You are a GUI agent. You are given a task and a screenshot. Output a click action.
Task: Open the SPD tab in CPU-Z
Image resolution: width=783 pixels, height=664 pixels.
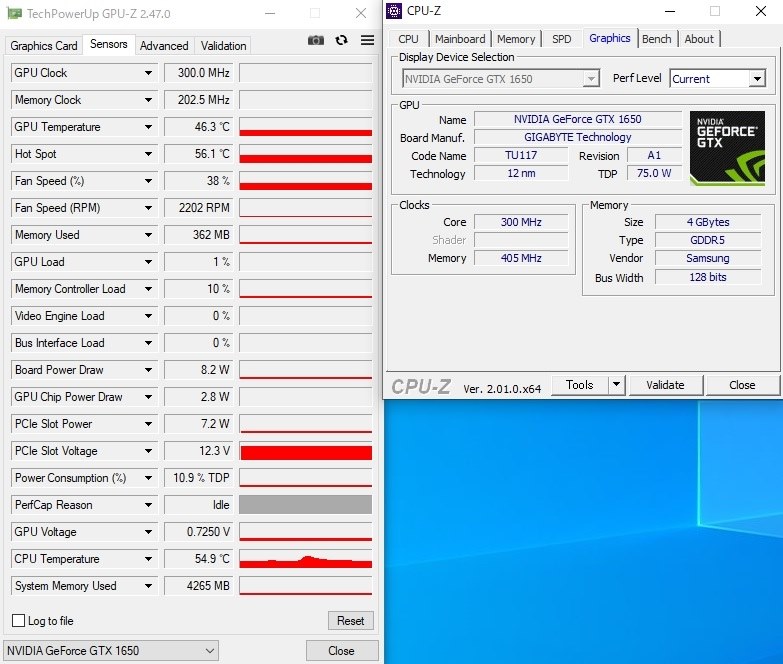point(562,39)
